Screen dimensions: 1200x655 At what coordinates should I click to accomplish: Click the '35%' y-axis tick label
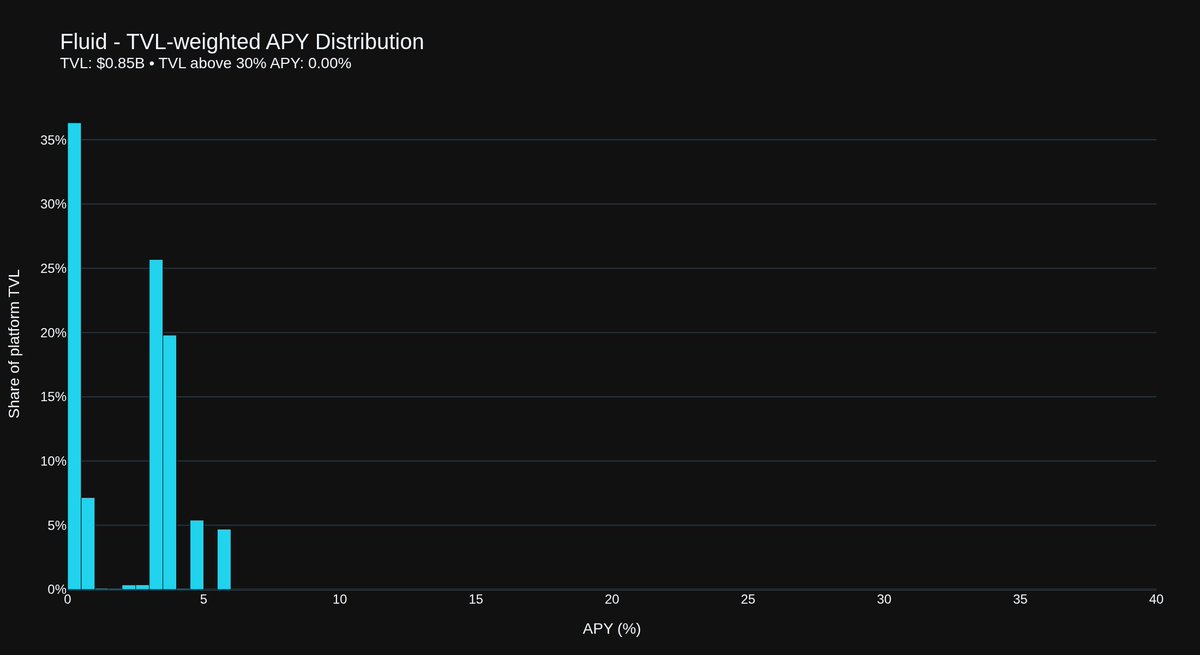(53, 140)
